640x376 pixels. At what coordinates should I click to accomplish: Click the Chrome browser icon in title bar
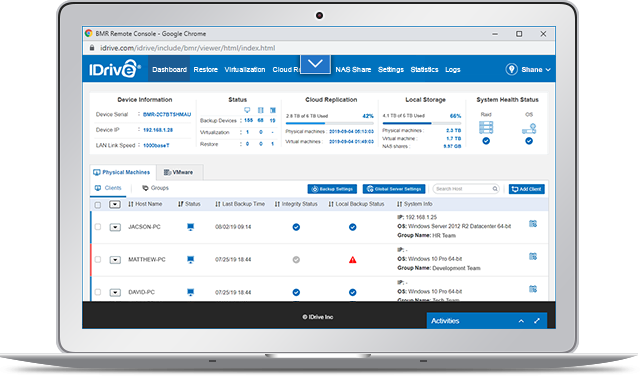pyautogui.click(x=89, y=33)
